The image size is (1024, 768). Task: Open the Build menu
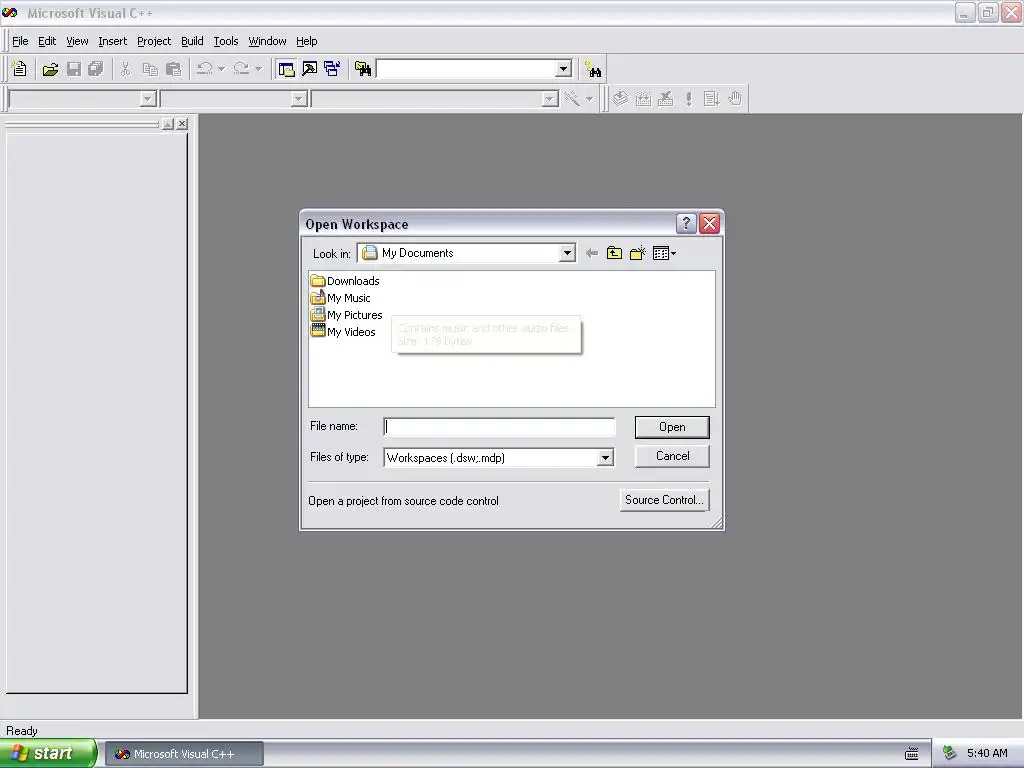point(192,41)
